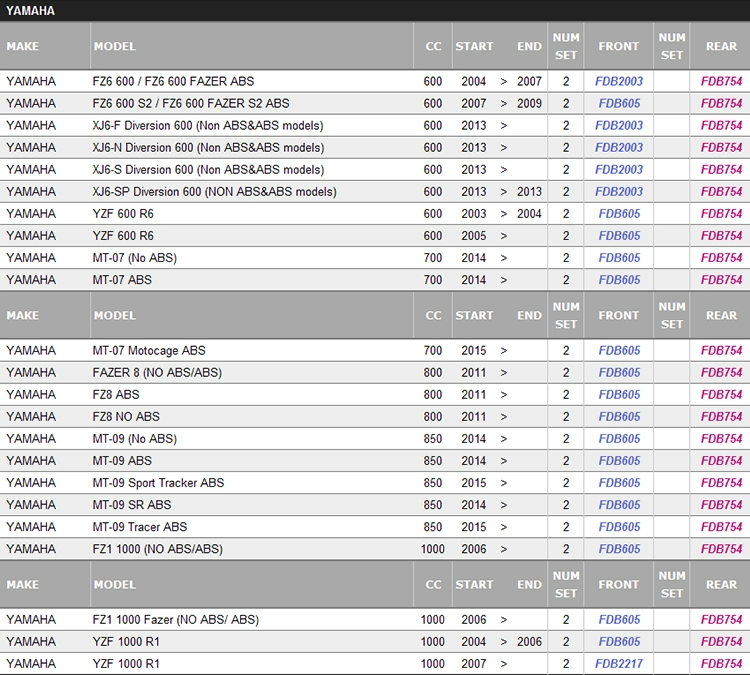Open front pad FDB2003 for FZ6 600 FAZER ABS
The height and width of the screenshot is (675, 750).
(x=619, y=81)
